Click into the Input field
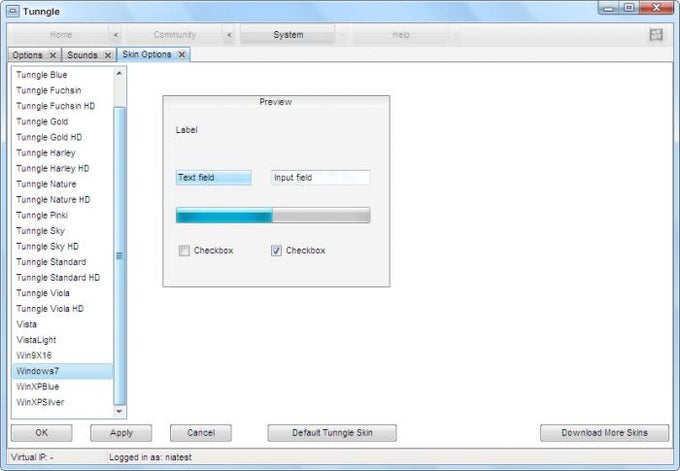This screenshot has width=680, height=471. tap(320, 178)
